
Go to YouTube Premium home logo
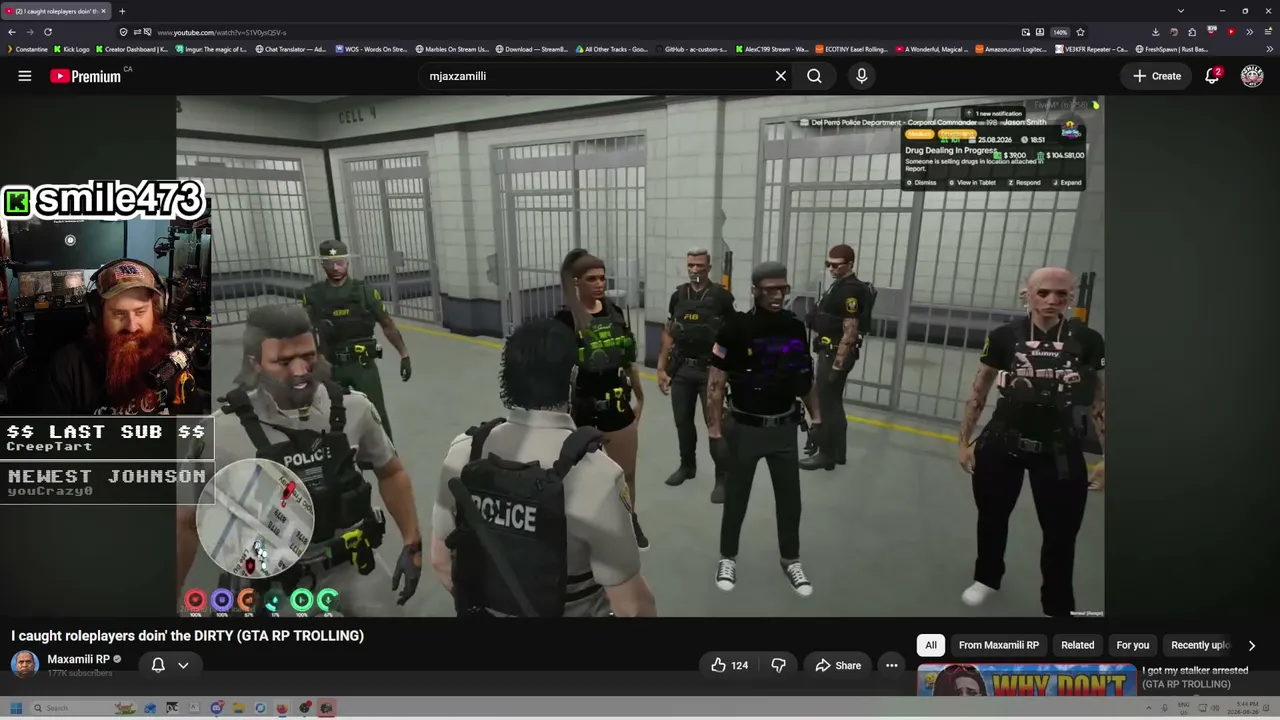86,76
